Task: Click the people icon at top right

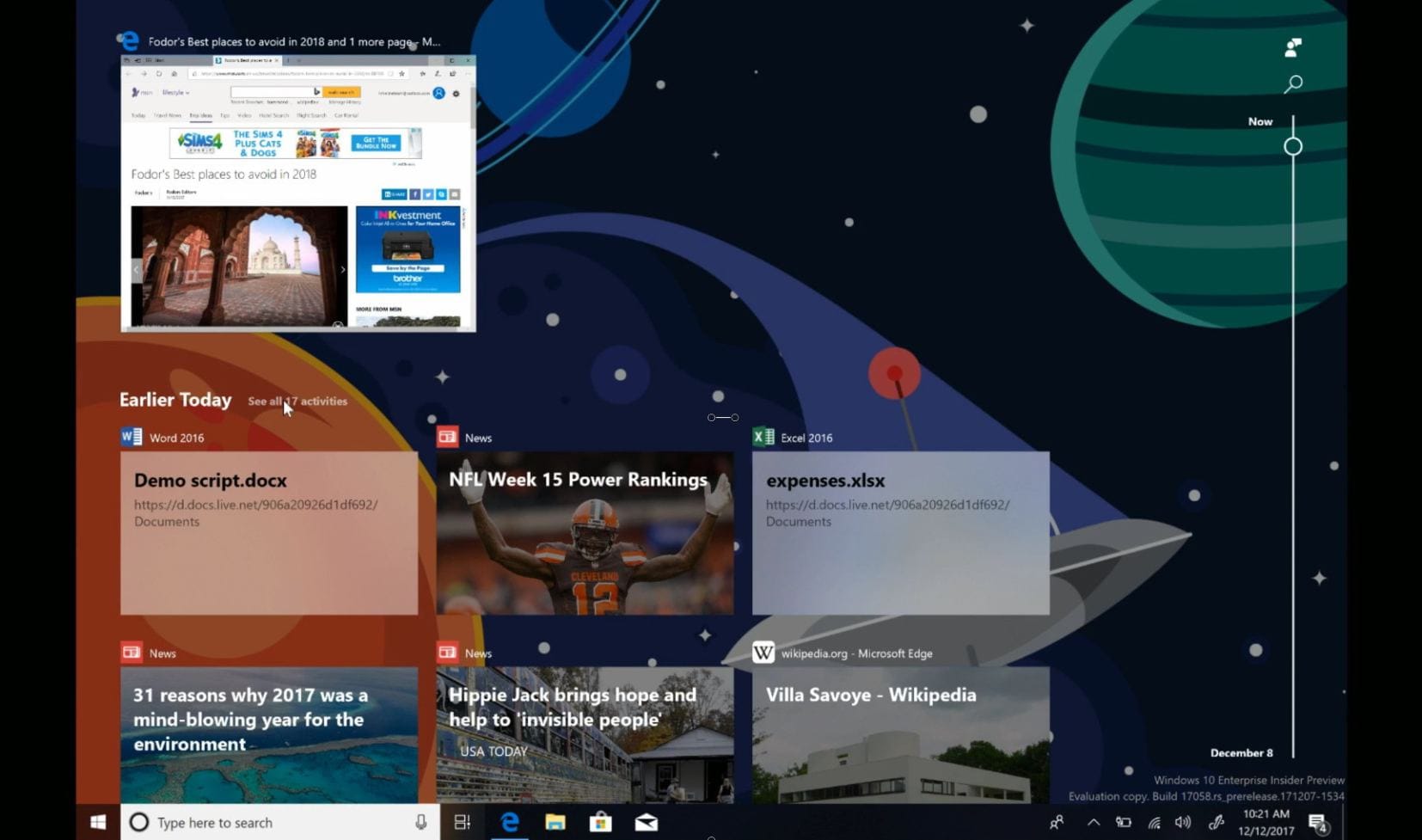Action: pyautogui.click(x=1293, y=47)
